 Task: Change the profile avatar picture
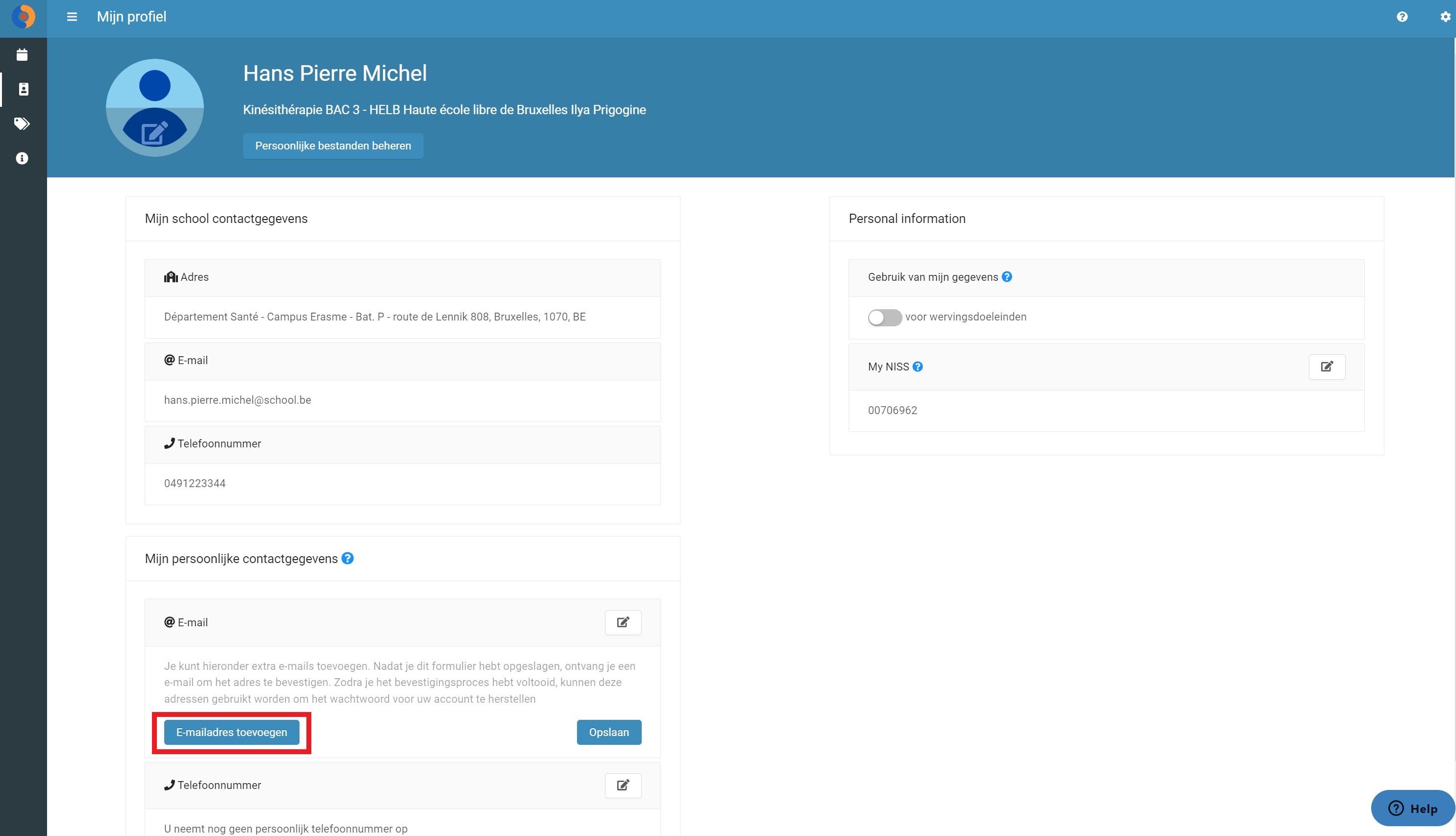point(155,108)
